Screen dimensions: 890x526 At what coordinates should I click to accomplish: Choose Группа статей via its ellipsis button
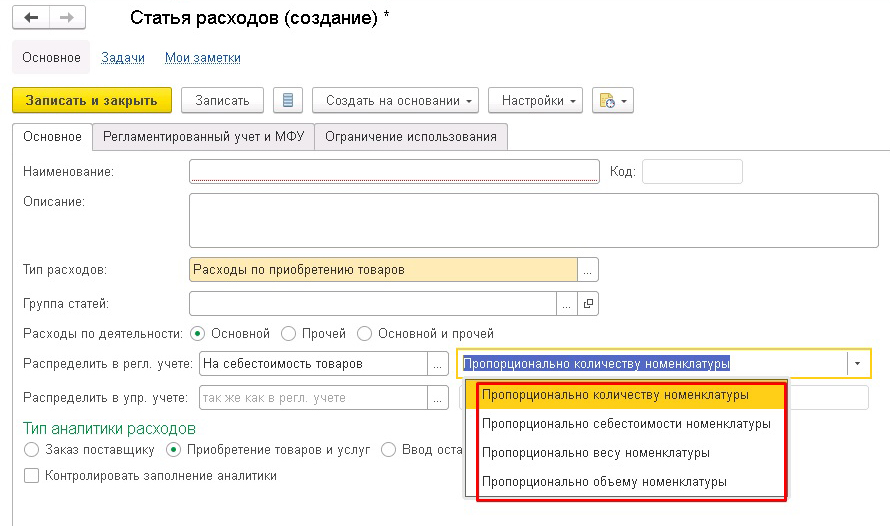coord(566,304)
